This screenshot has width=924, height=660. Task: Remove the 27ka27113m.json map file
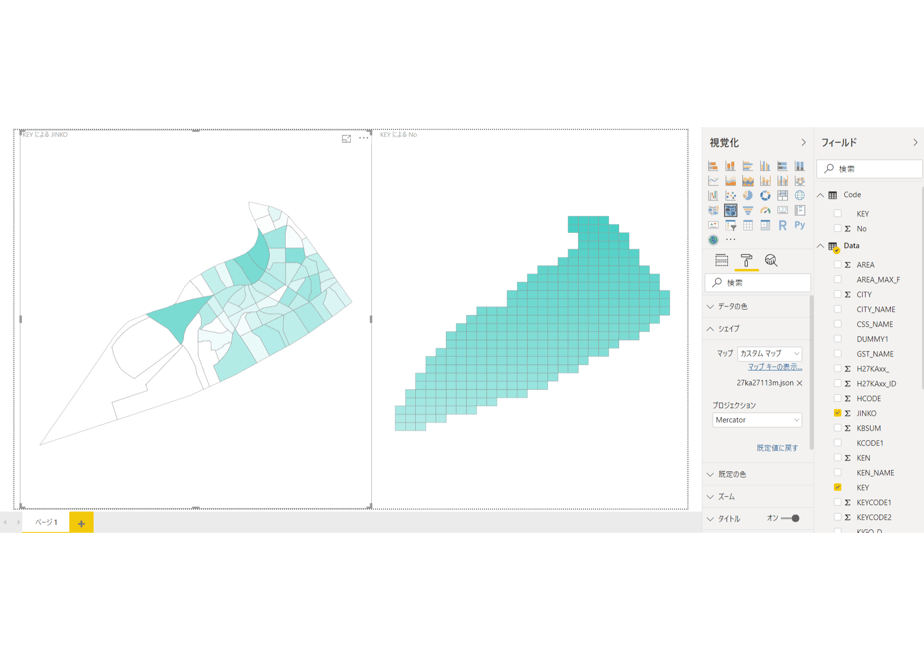point(800,383)
